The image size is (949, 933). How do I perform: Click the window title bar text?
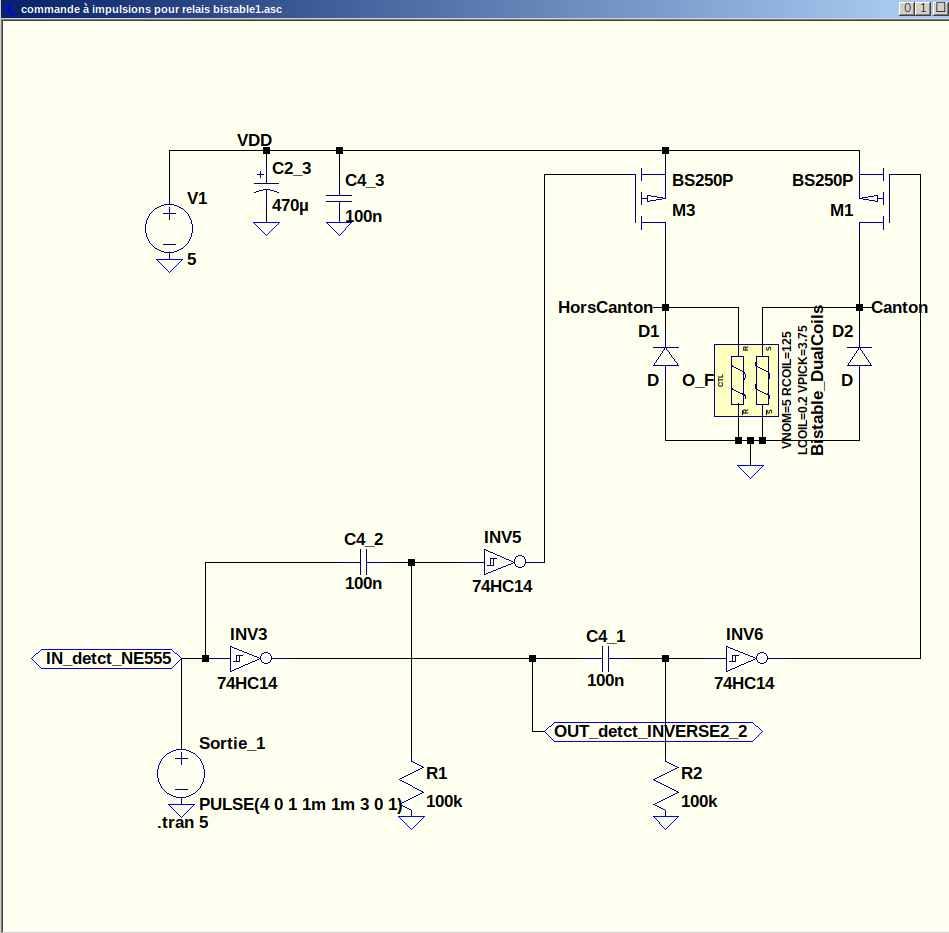151,9
